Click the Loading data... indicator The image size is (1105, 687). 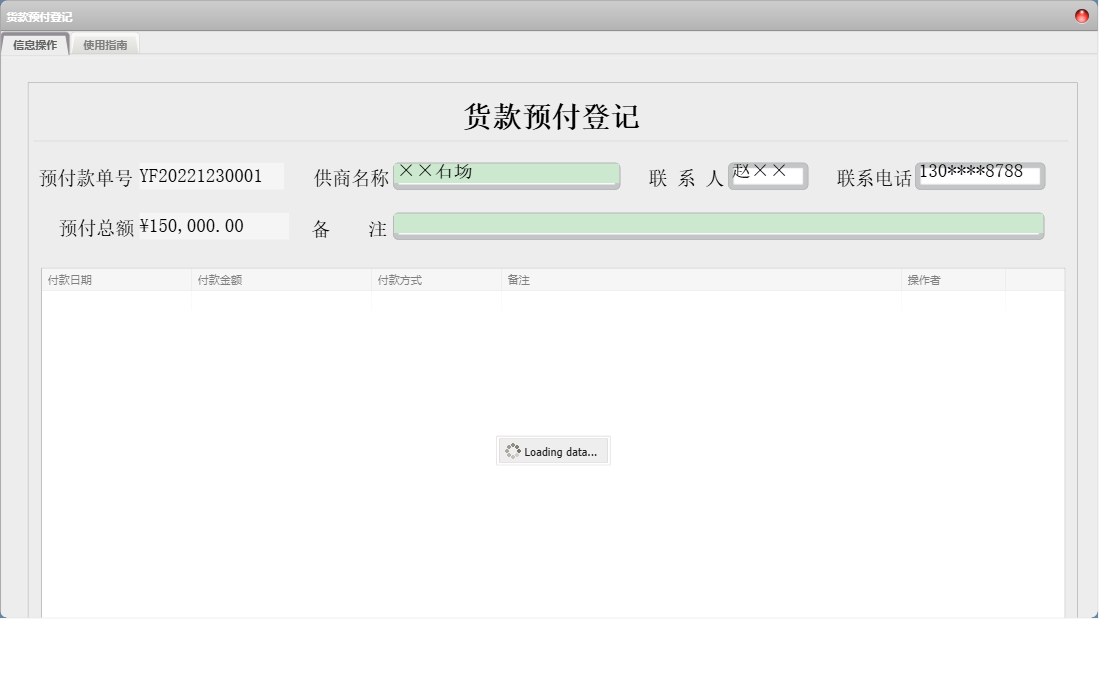pos(553,451)
